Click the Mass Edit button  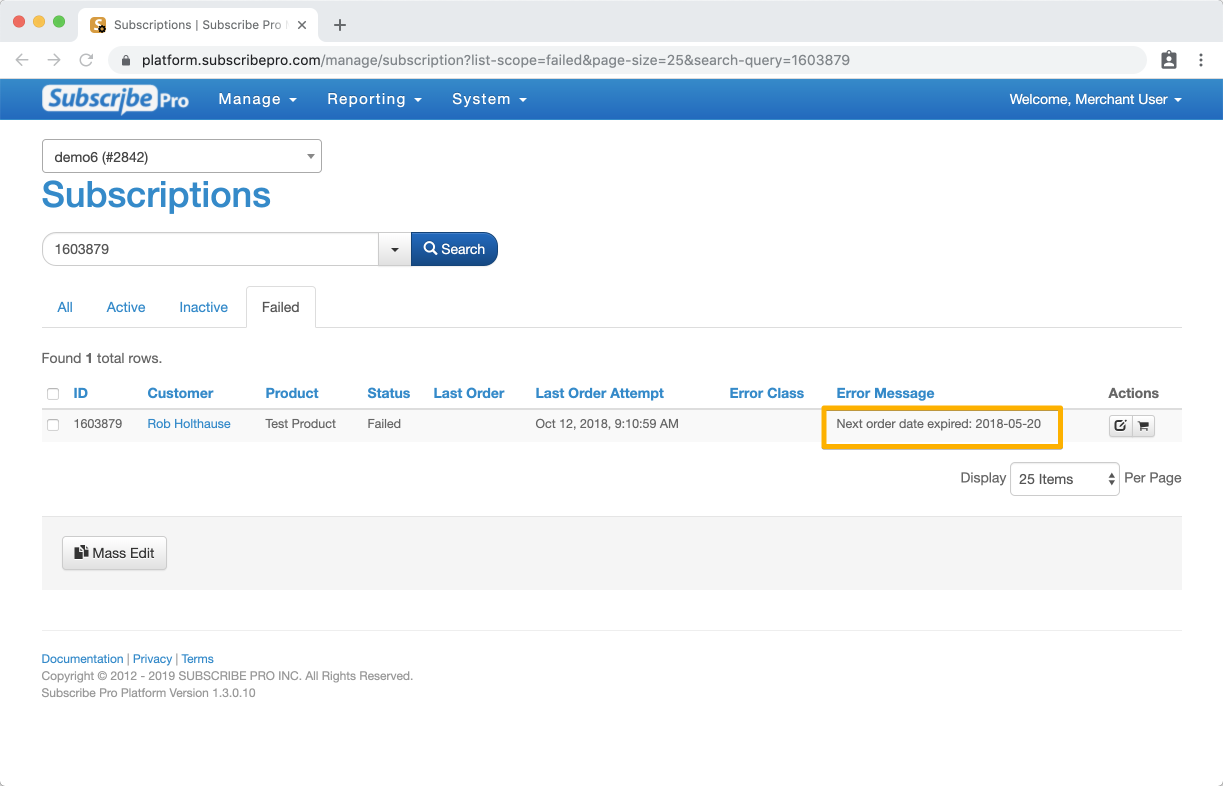(x=114, y=553)
